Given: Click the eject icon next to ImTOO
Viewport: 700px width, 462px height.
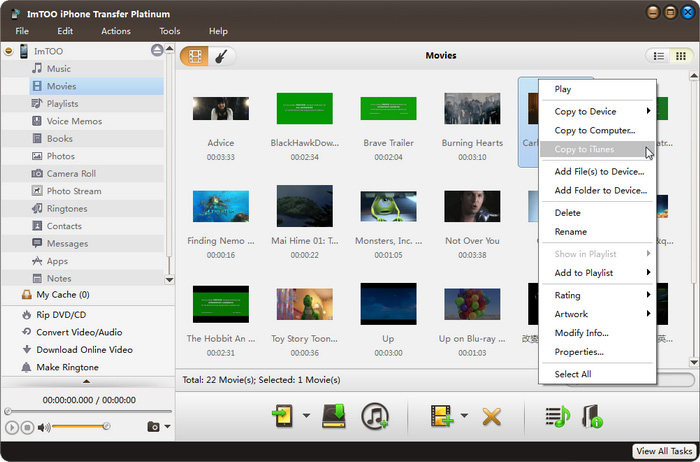Looking at the screenshot, I should pos(157,50).
